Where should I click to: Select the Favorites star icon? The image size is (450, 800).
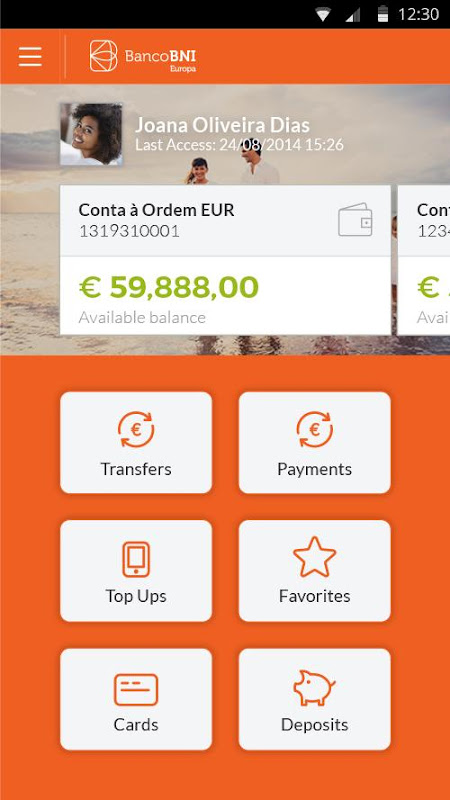(314, 557)
